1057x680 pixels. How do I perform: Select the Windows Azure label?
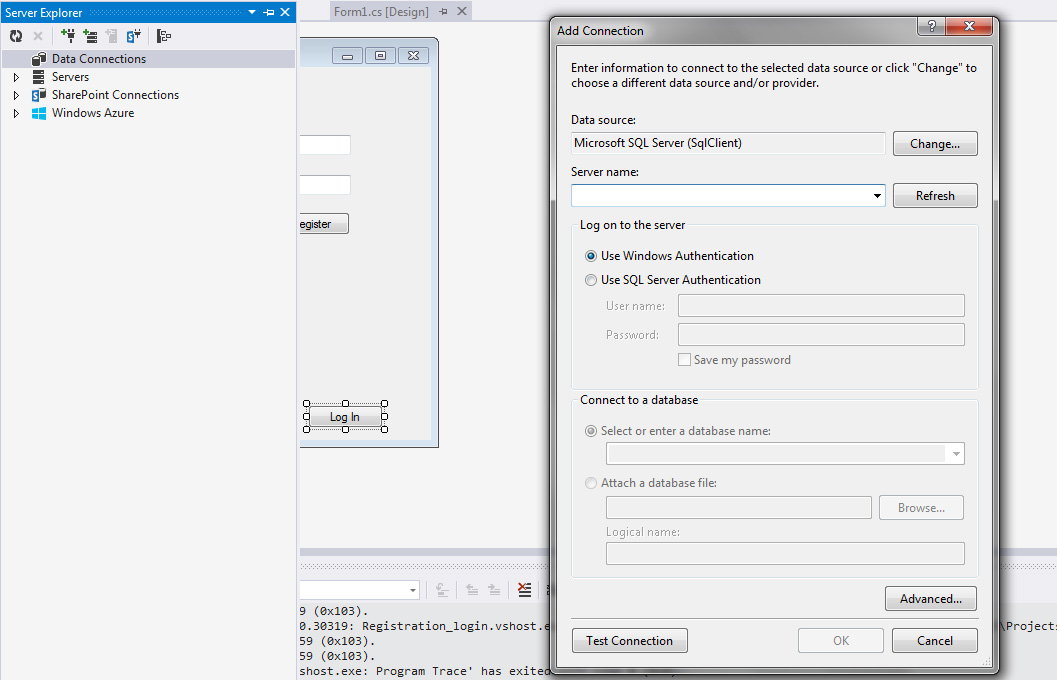93,113
